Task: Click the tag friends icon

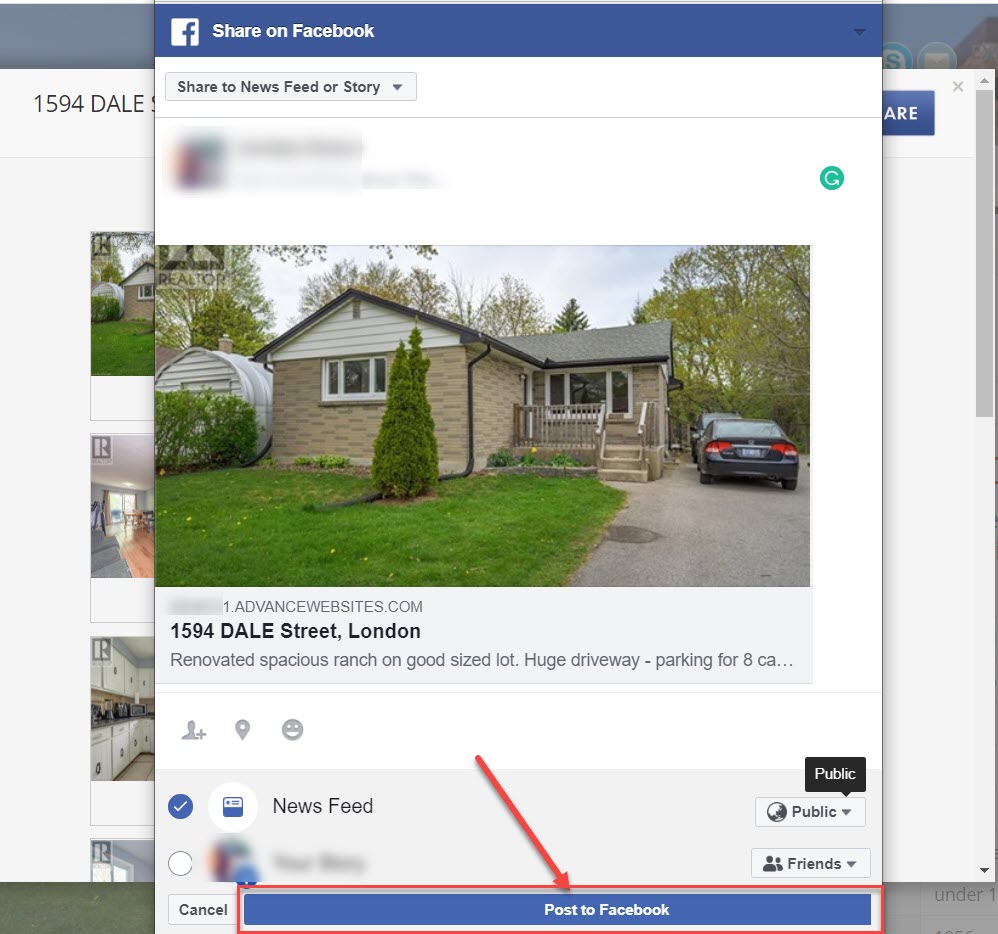Action: click(193, 731)
